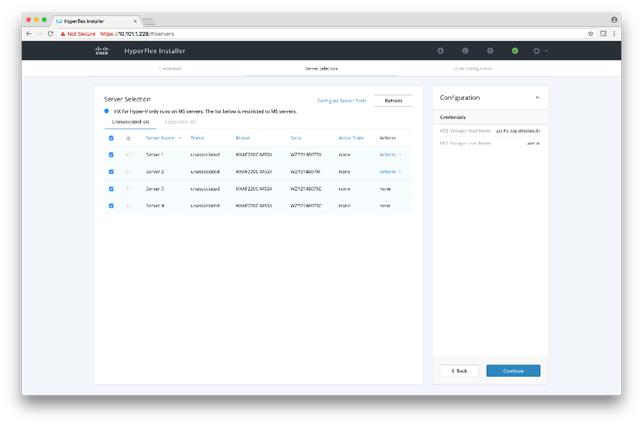Click the browser forward arrow
Screen dimensions: 643x426
tap(40, 34)
